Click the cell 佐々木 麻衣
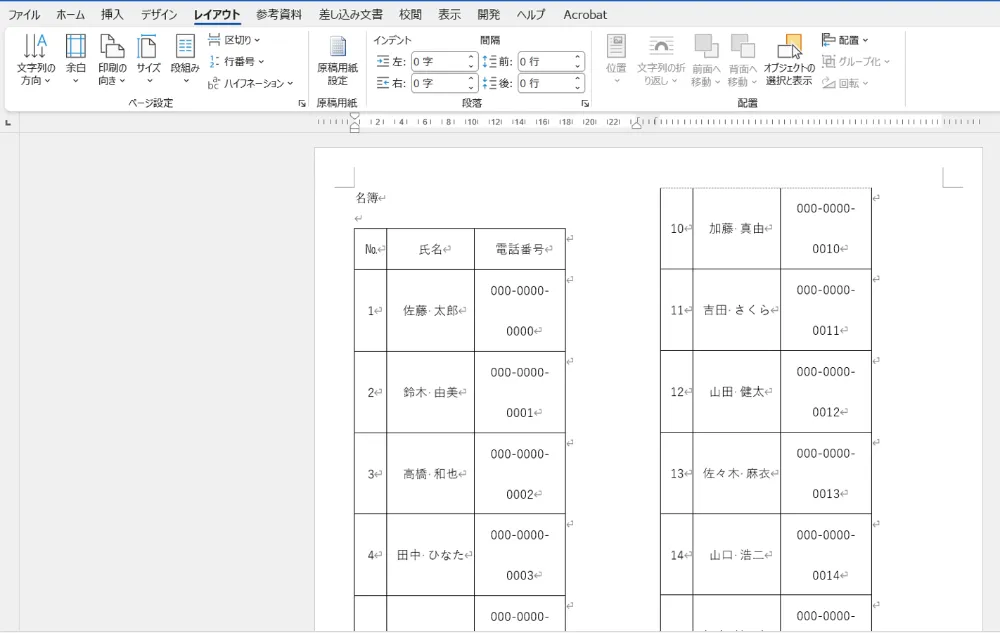 737,473
